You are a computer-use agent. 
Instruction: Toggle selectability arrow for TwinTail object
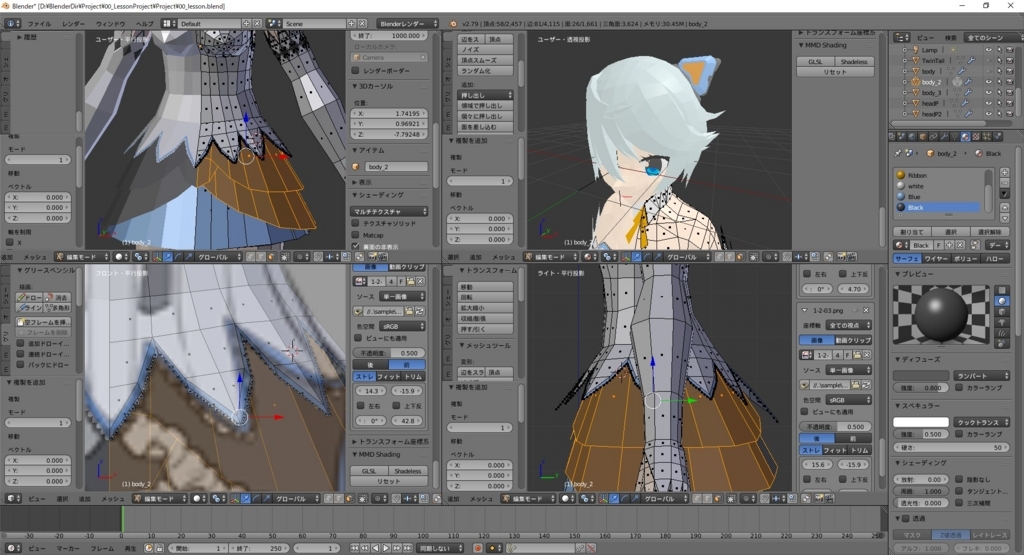[x=999, y=60]
